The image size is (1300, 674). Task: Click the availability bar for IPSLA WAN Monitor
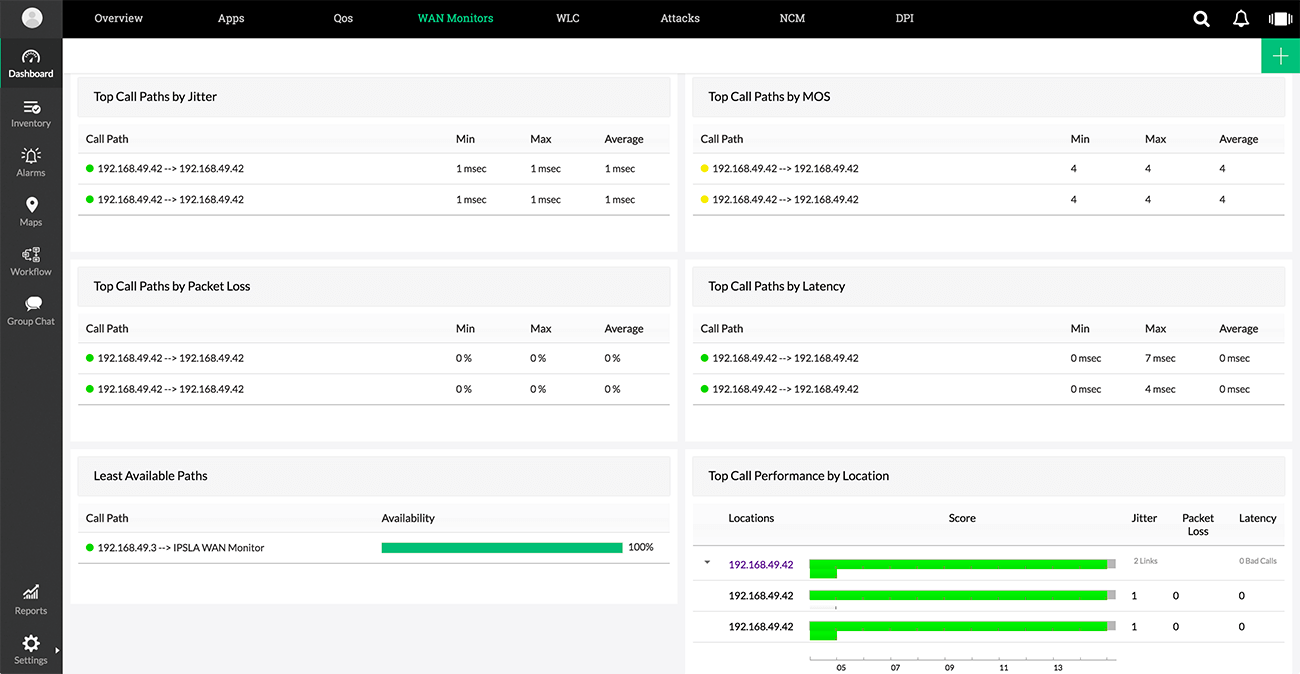tap(502, 548)
